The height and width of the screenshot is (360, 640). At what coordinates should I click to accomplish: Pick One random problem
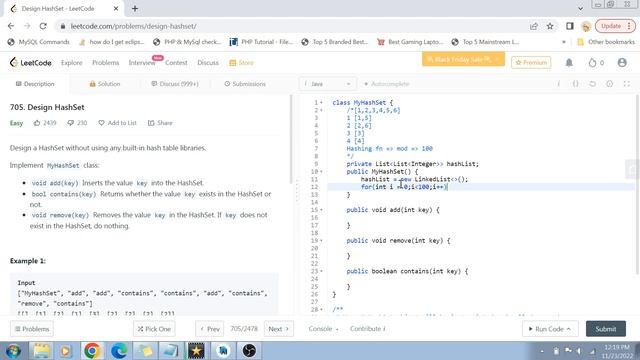click(154, 329)
